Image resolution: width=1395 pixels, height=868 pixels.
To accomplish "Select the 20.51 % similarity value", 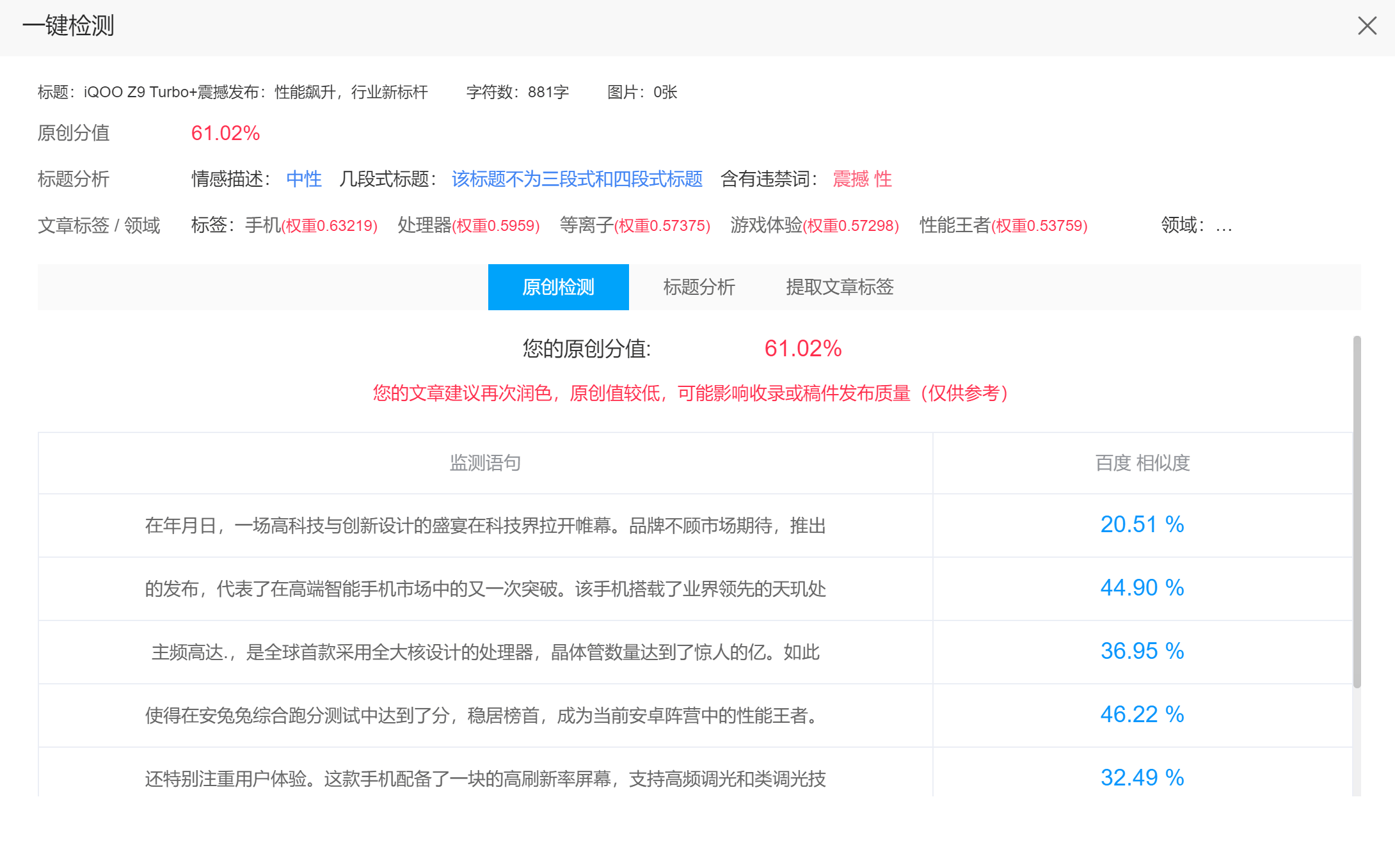I will [x=1142, y=525].
